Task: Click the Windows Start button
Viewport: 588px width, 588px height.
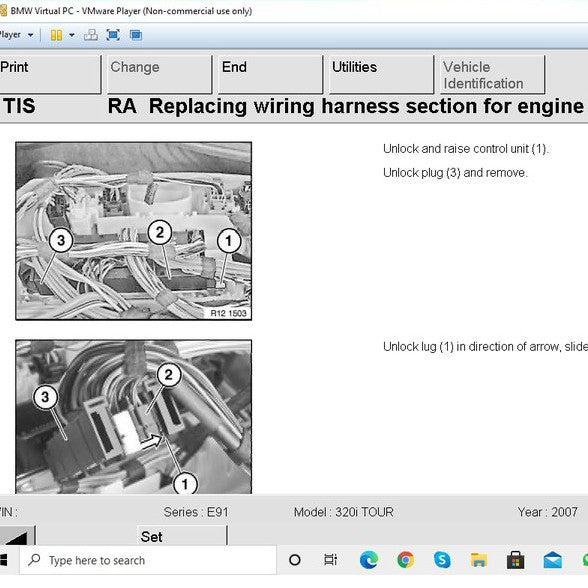Action: [x=3, y=560]
